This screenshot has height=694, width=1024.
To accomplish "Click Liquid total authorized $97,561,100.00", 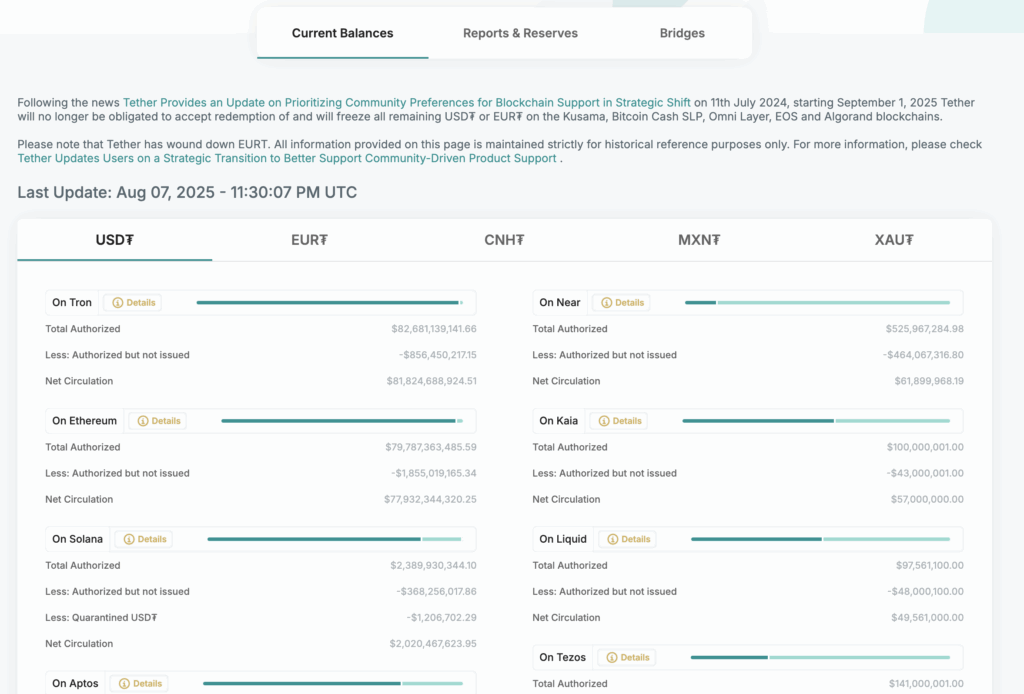I will (x=929, y=565).
